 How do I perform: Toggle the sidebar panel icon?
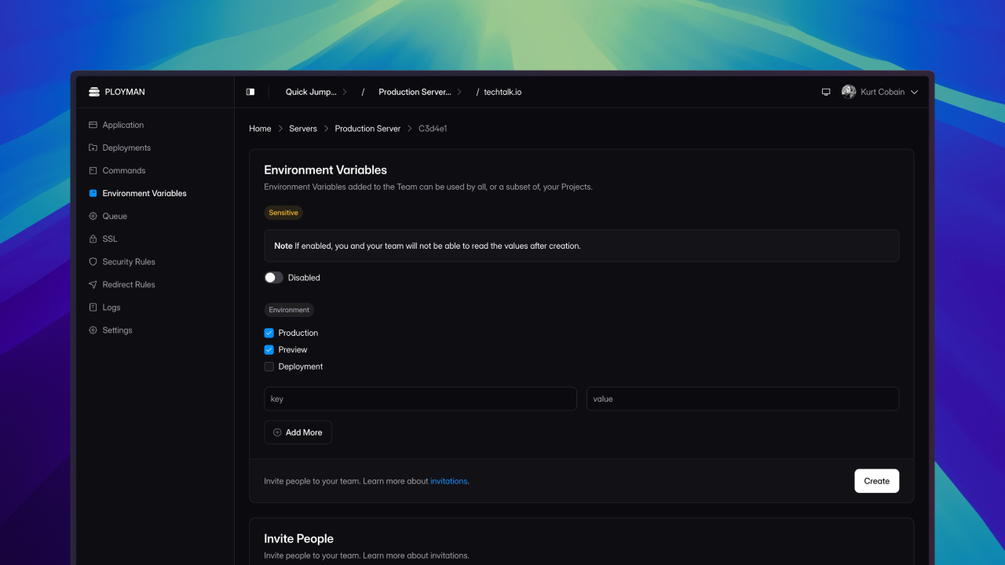click(x=250, y=92)
